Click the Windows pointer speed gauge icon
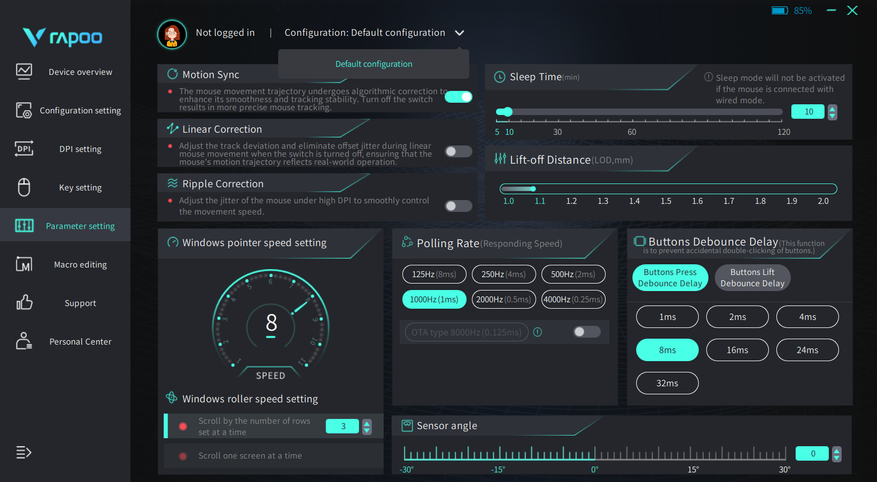The width and height of the screenshot is (877, 482). coord(173,242)
